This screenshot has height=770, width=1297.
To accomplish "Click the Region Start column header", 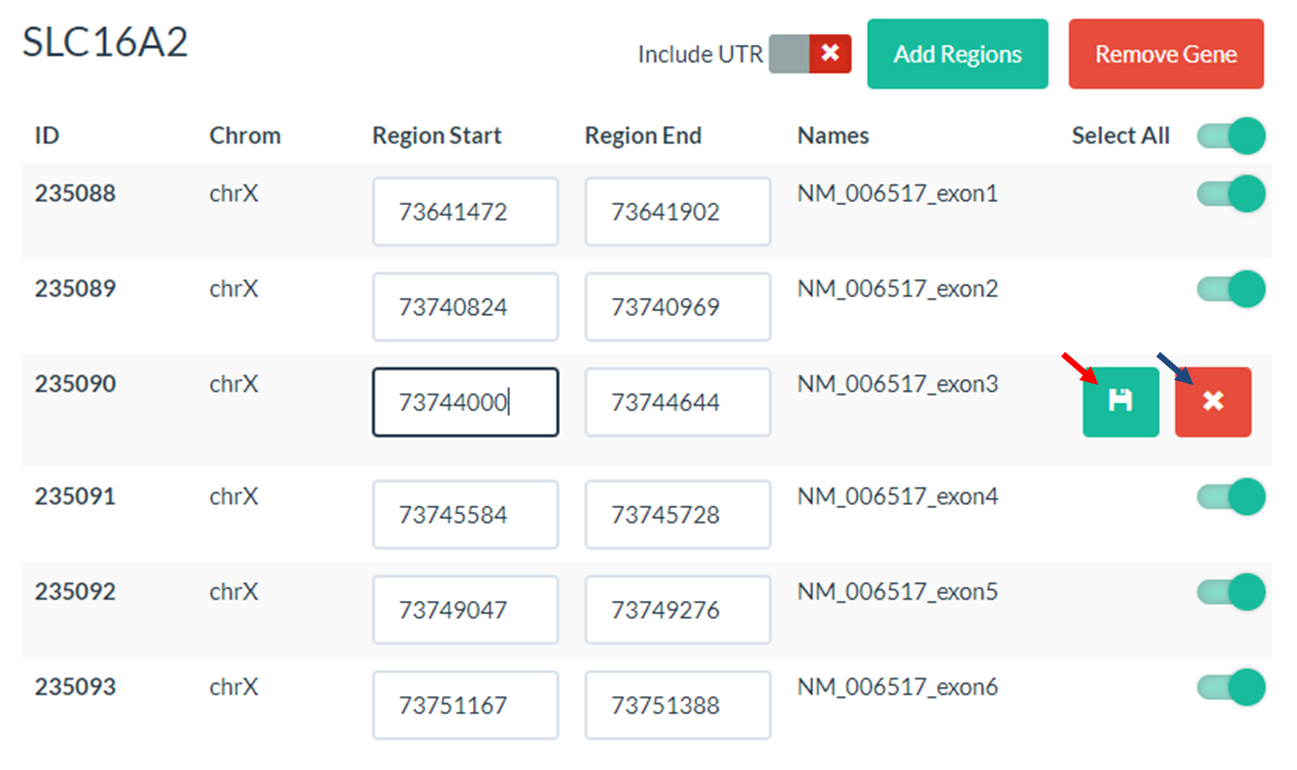I will [437, 136].
